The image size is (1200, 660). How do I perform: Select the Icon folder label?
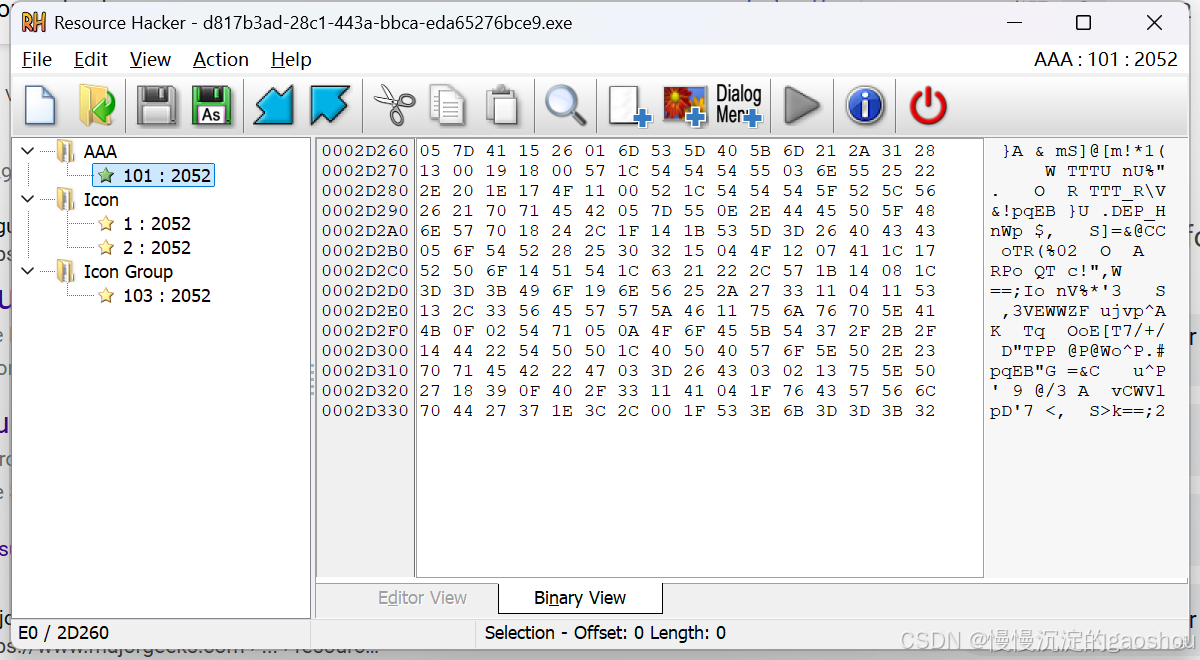coord(101,200)
